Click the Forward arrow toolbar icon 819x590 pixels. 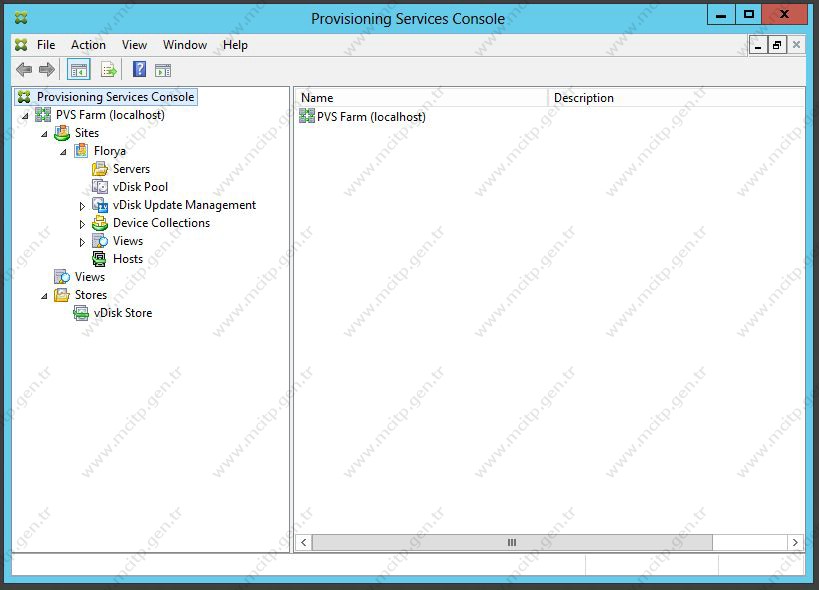(x=47, y=69)
